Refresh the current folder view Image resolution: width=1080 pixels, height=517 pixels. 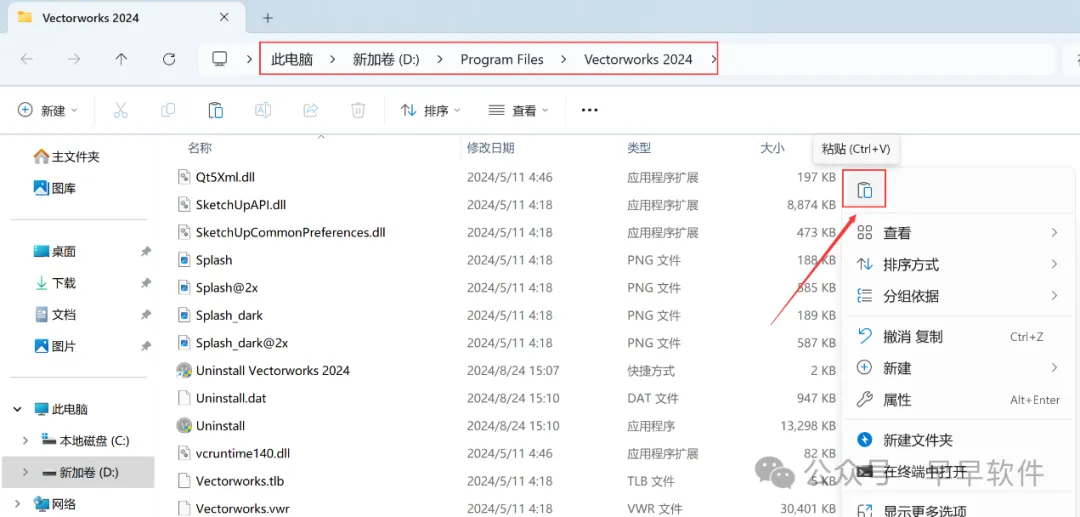coord(169,59)
